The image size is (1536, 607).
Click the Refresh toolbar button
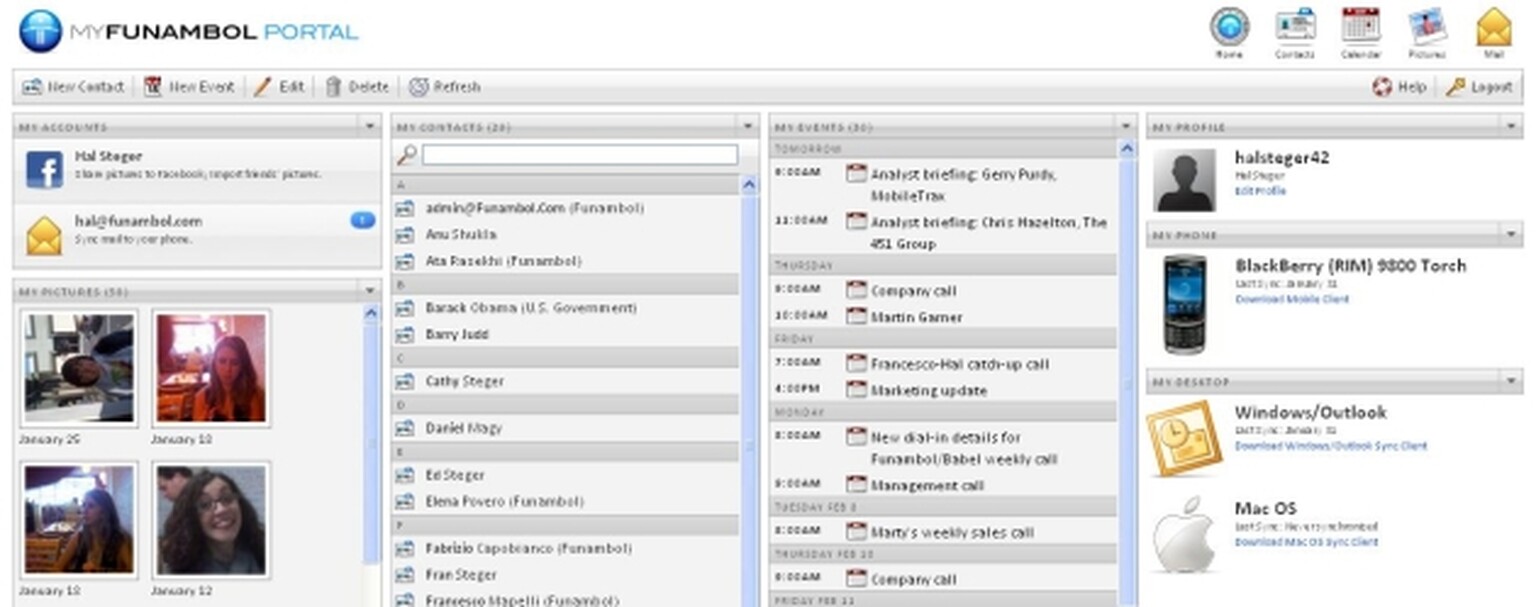tap(445, 87)
